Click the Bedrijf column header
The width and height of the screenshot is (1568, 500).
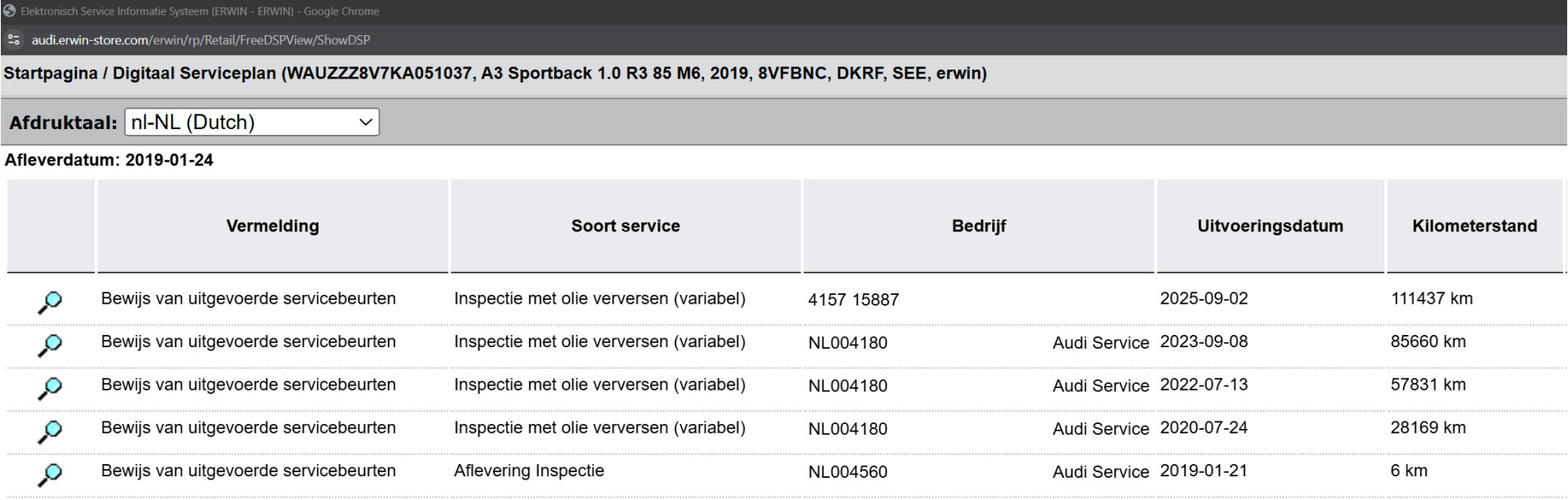click(x=978, y=226)
